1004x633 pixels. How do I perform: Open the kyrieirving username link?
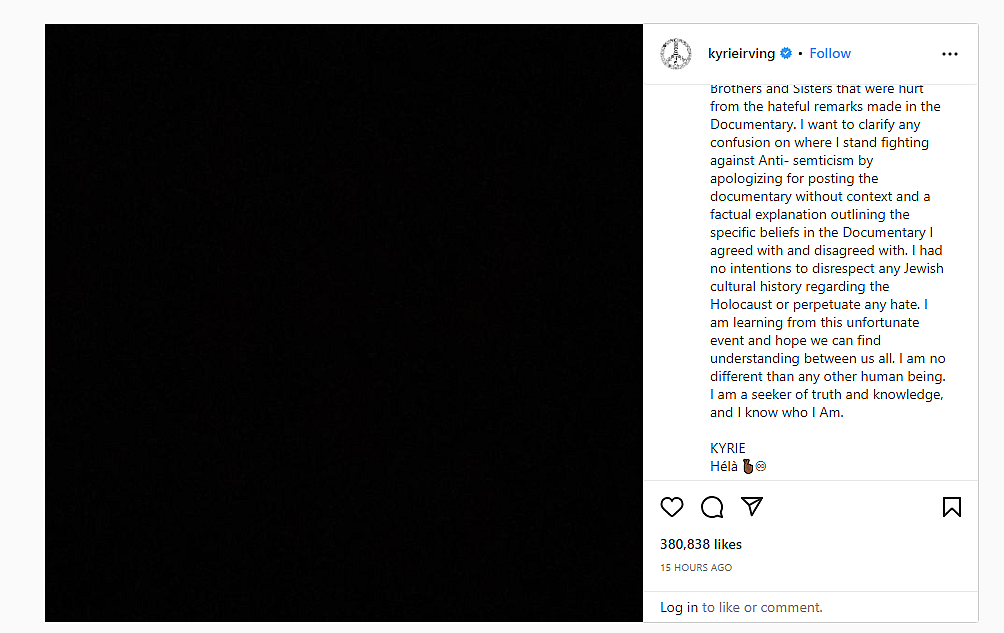tap(741, 54)
